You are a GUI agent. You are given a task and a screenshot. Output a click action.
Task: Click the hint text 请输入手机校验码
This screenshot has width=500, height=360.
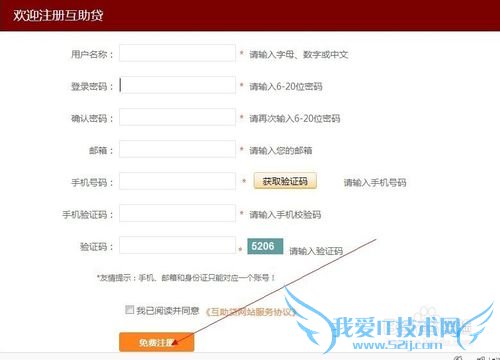coord(285,214)
